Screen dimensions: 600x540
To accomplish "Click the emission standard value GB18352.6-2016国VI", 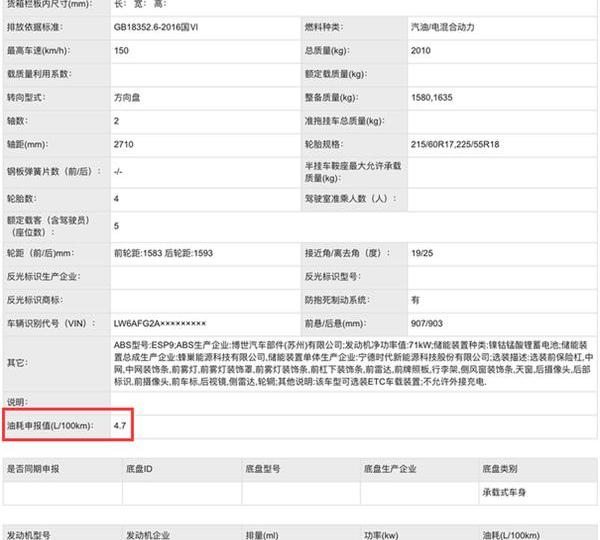I will click(156, 27).
